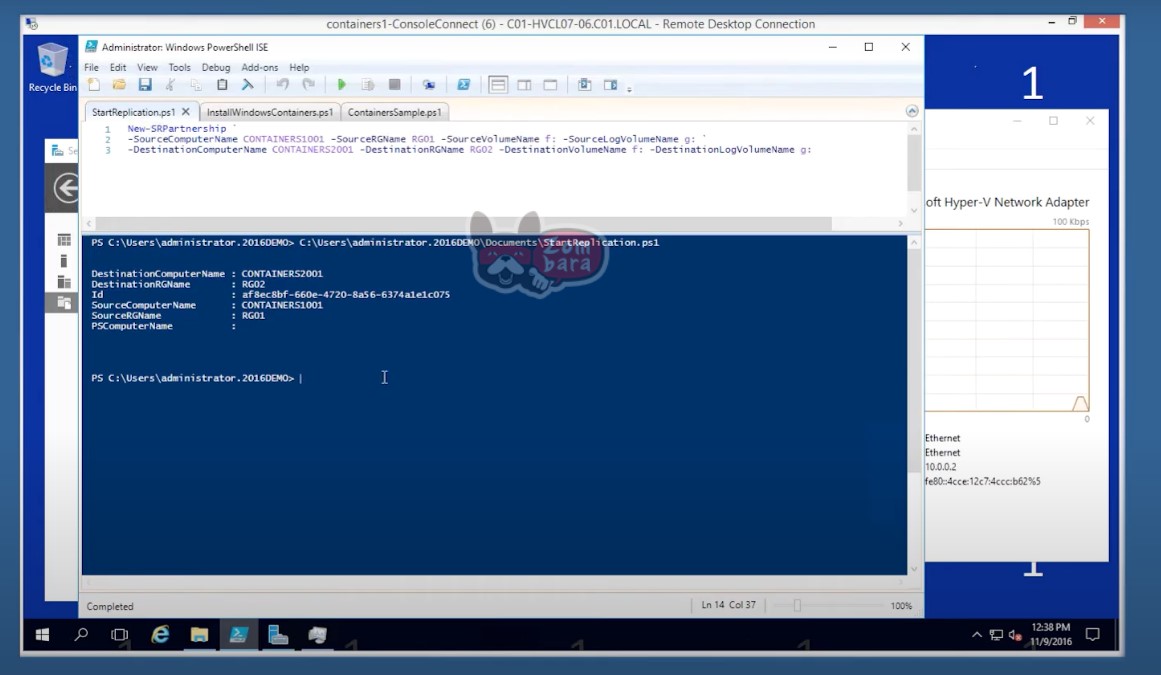Open the File menu

tap(91, 67)
